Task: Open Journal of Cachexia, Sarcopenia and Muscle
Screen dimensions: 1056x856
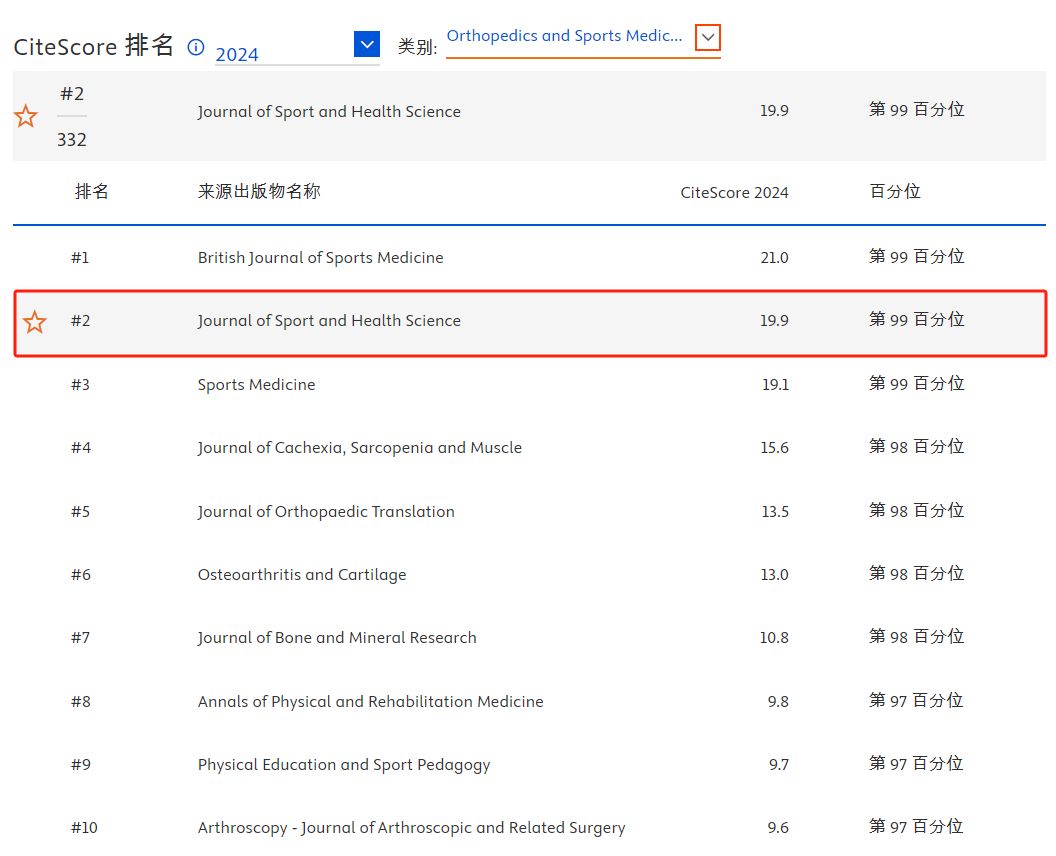Action: point(359,448)
